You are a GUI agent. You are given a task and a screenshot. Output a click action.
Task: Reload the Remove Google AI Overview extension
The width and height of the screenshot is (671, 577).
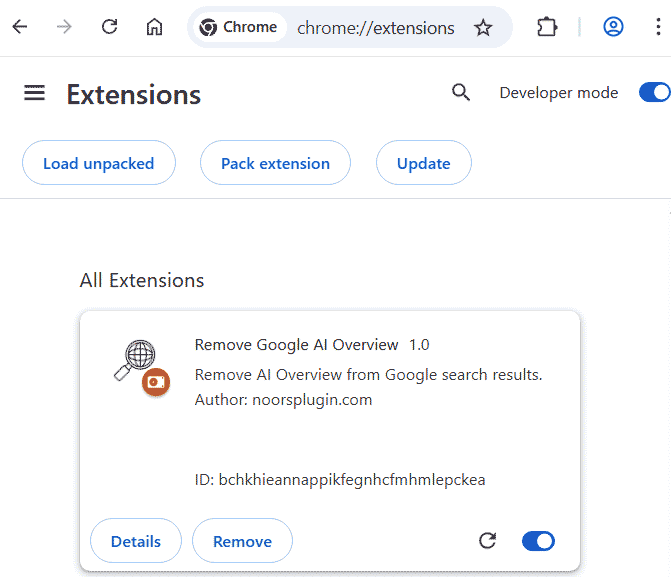[x=487, y=541]
